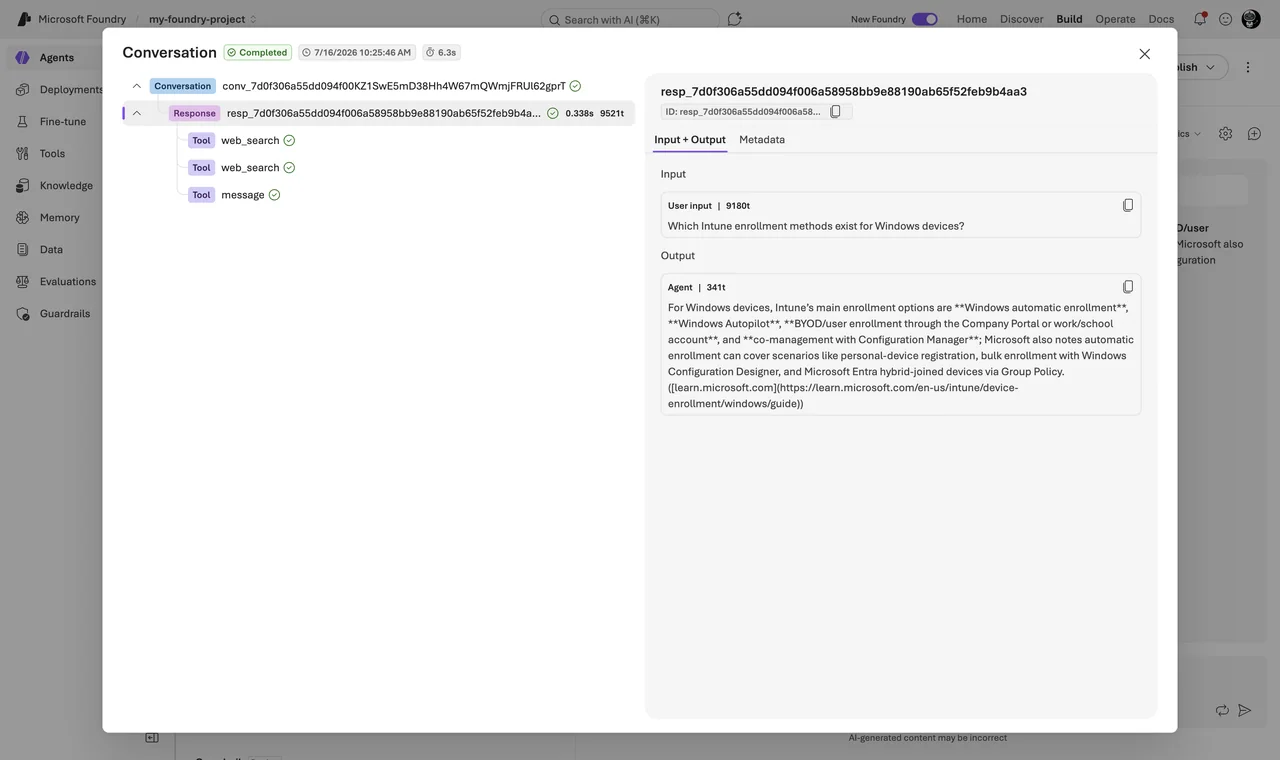This screenshot has width=1280, height=760.
Task: Click the 'Which Intune enrollment methods' input text
Action: (816, 226)
